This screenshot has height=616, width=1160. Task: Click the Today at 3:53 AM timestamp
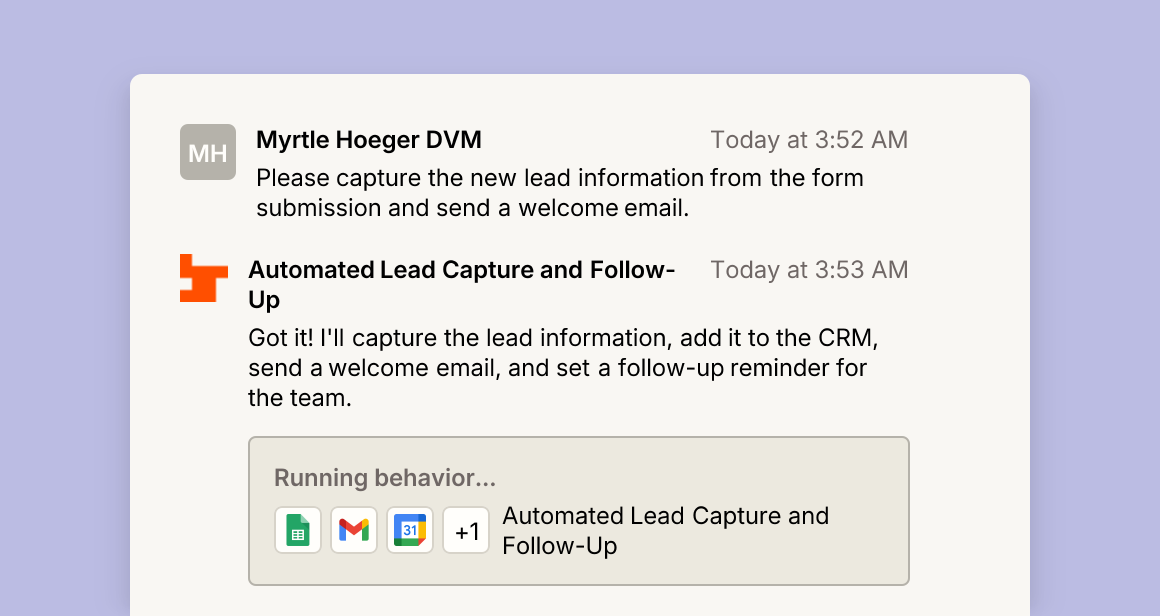809,270
